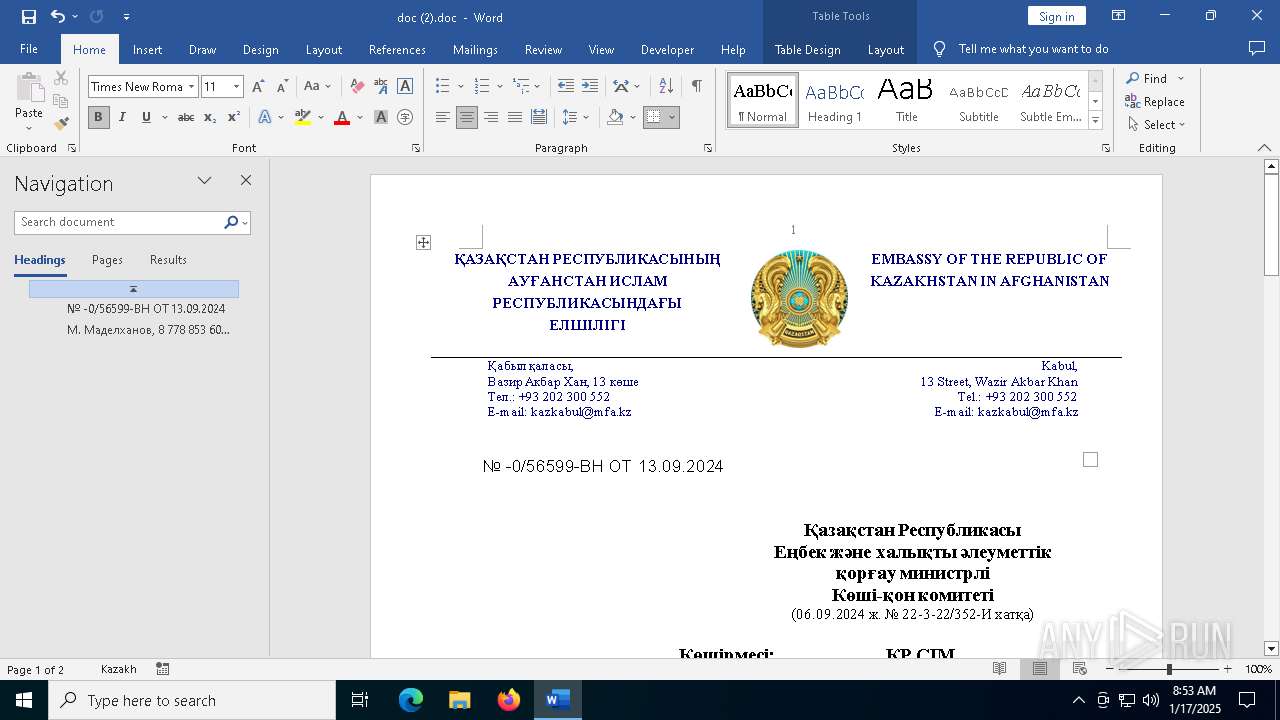1280x720 pixels.
Task: Apply strikethrough formatting
Action: pos(186,117)
